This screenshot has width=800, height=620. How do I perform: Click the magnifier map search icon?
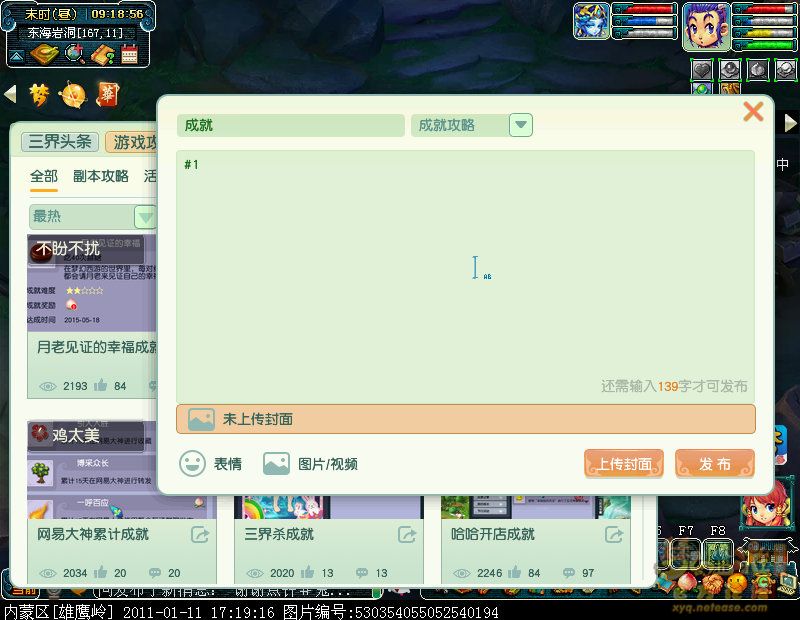pyautogui.click(x=74, y=54)
